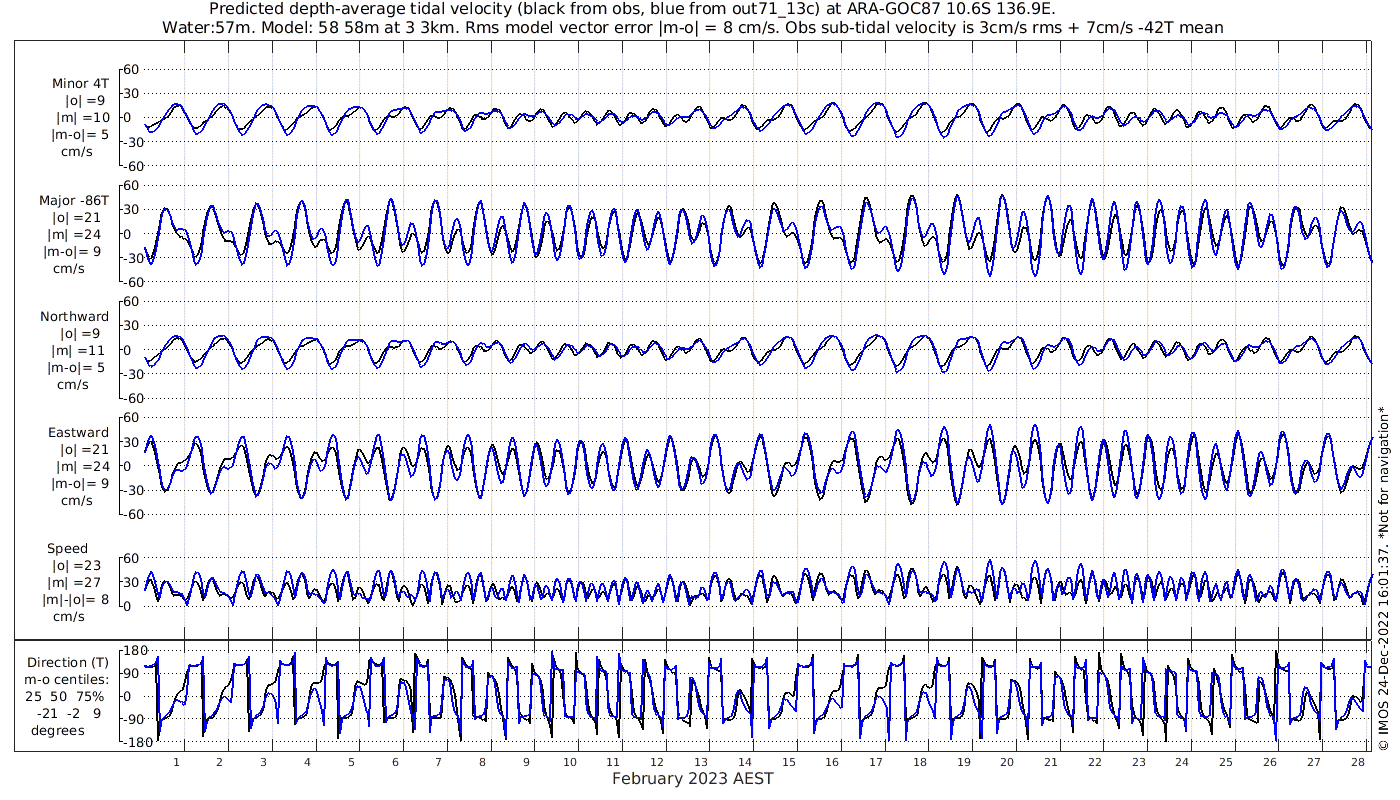
Task: Click the subtitle line starting 'Water:57m'
Action: click(692, 27)
